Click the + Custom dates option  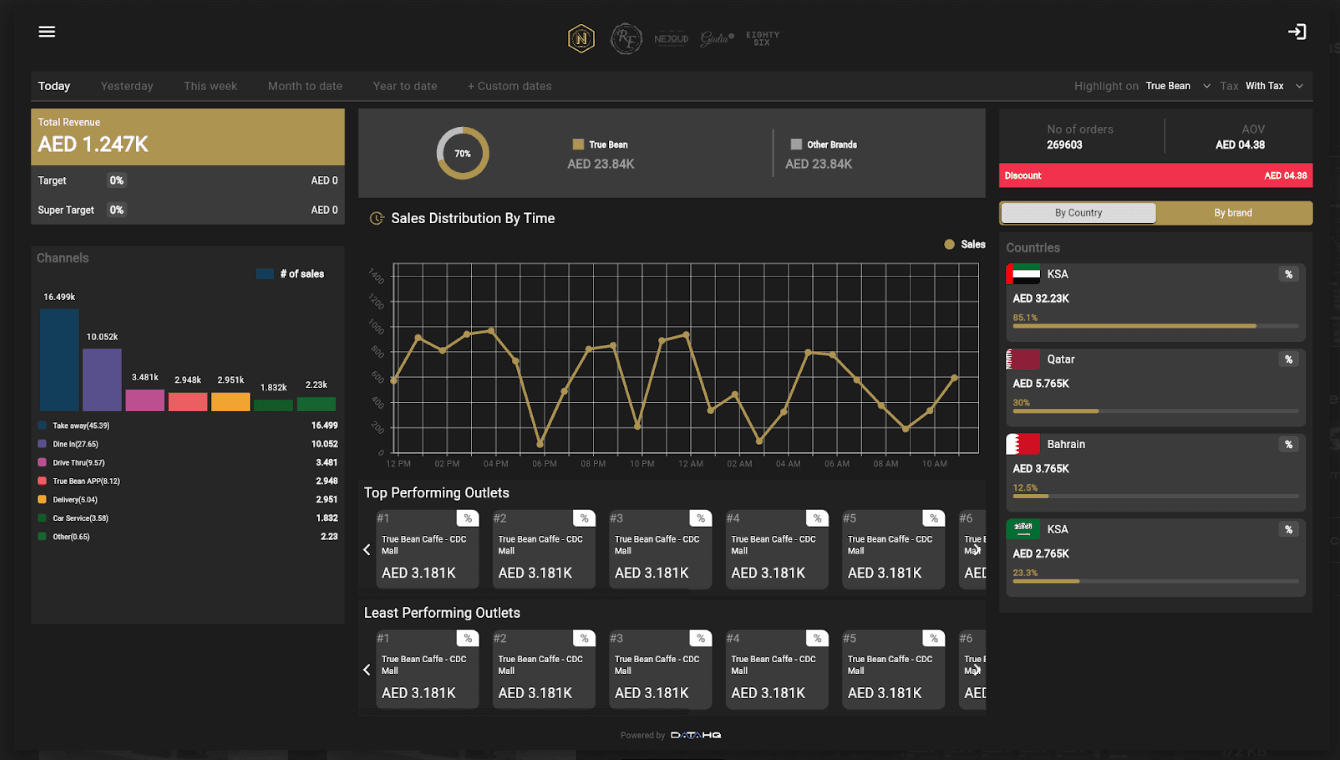509,86
